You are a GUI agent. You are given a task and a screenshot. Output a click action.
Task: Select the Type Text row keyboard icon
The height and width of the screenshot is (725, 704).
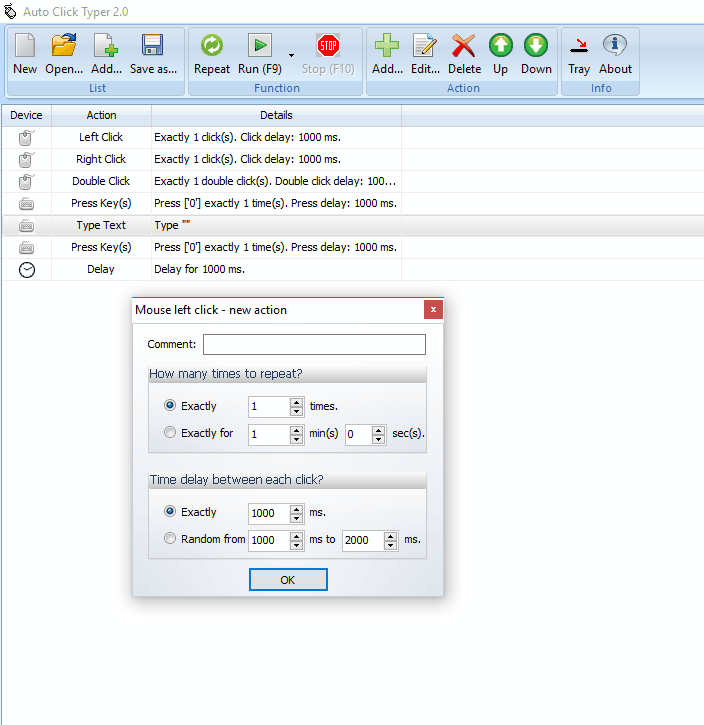(x=26, y=226)
